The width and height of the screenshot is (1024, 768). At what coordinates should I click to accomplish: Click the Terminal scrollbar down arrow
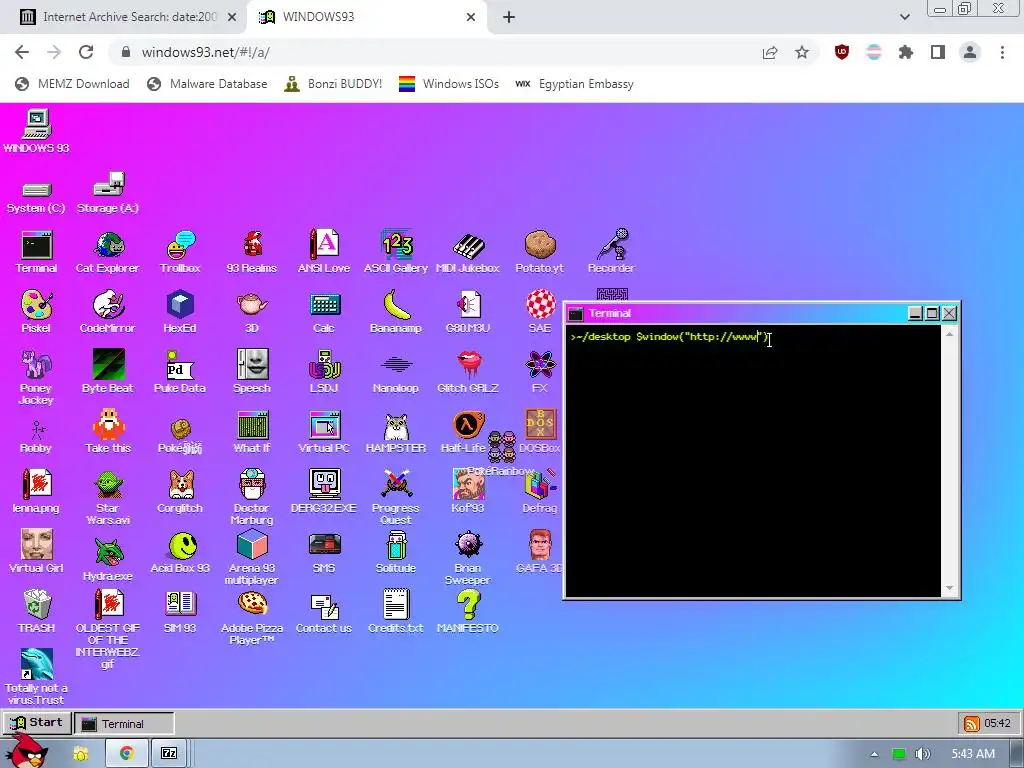pos(950,588)
